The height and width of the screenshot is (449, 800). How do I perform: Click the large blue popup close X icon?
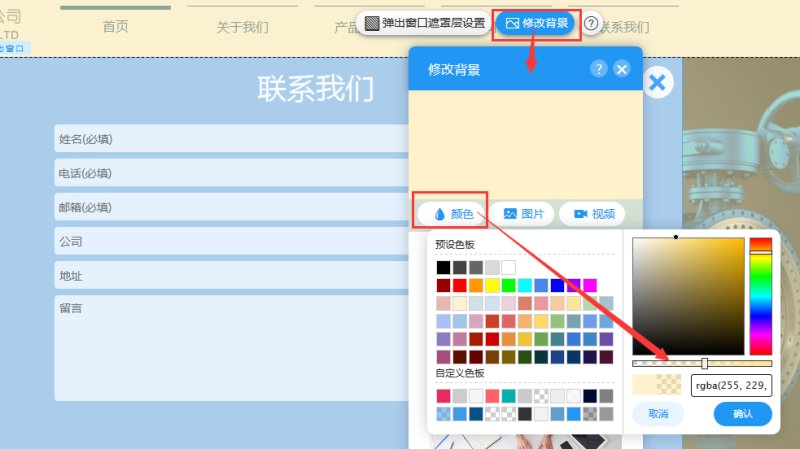click(657, 83)
